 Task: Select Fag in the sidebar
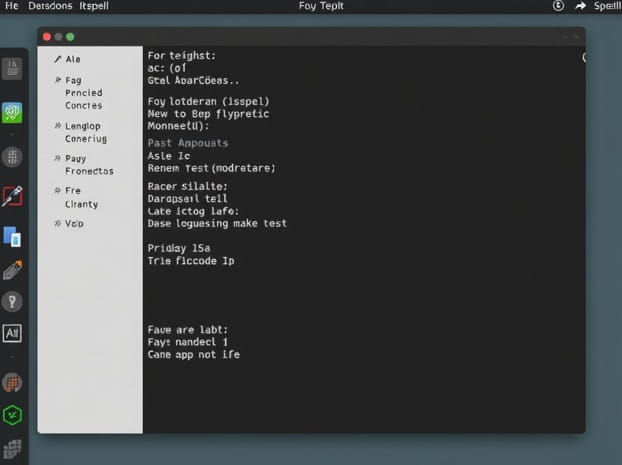(x=73, y=80)
